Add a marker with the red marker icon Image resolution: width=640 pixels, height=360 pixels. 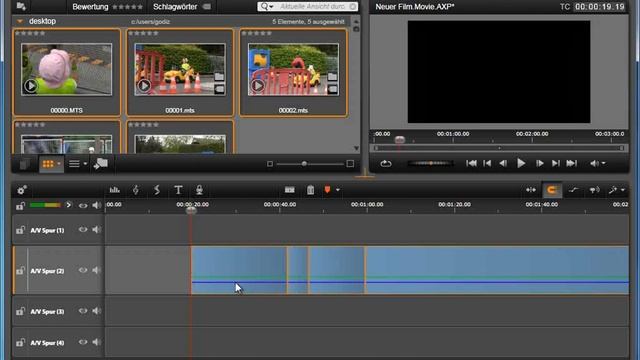[x=327, y=190]
